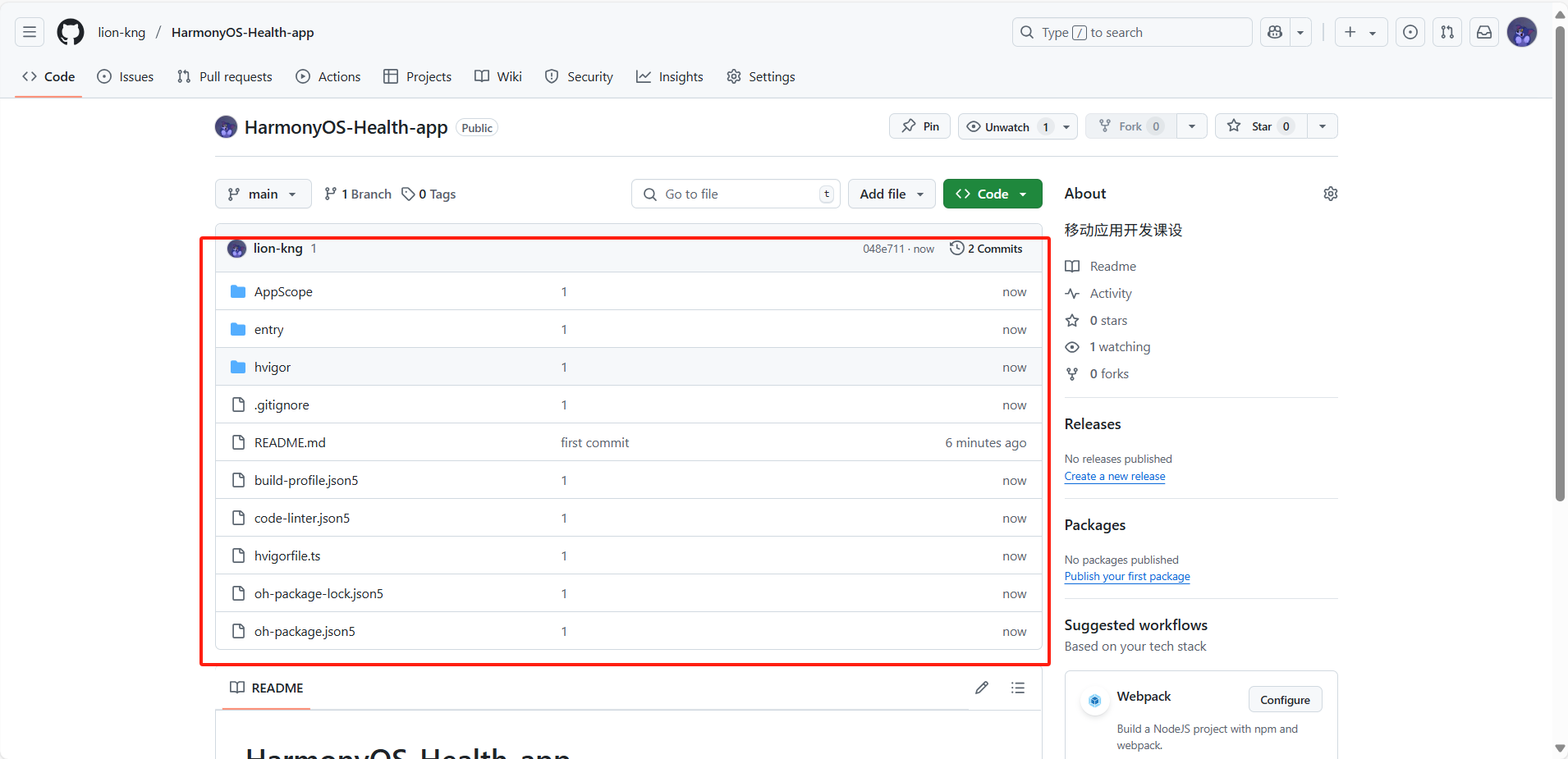This screenshot has width=1568, height=759.
Task: Open the profile avatar menu
Action: [1523, 32]
